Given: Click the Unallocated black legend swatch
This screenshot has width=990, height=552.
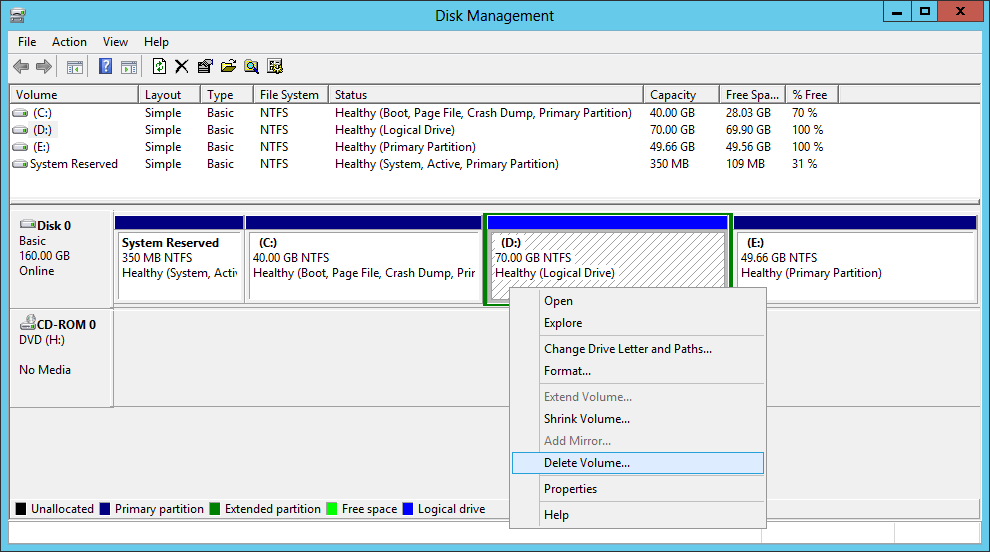Looking at the screenshot, I should pyautogui.click(x=21, y=509).
